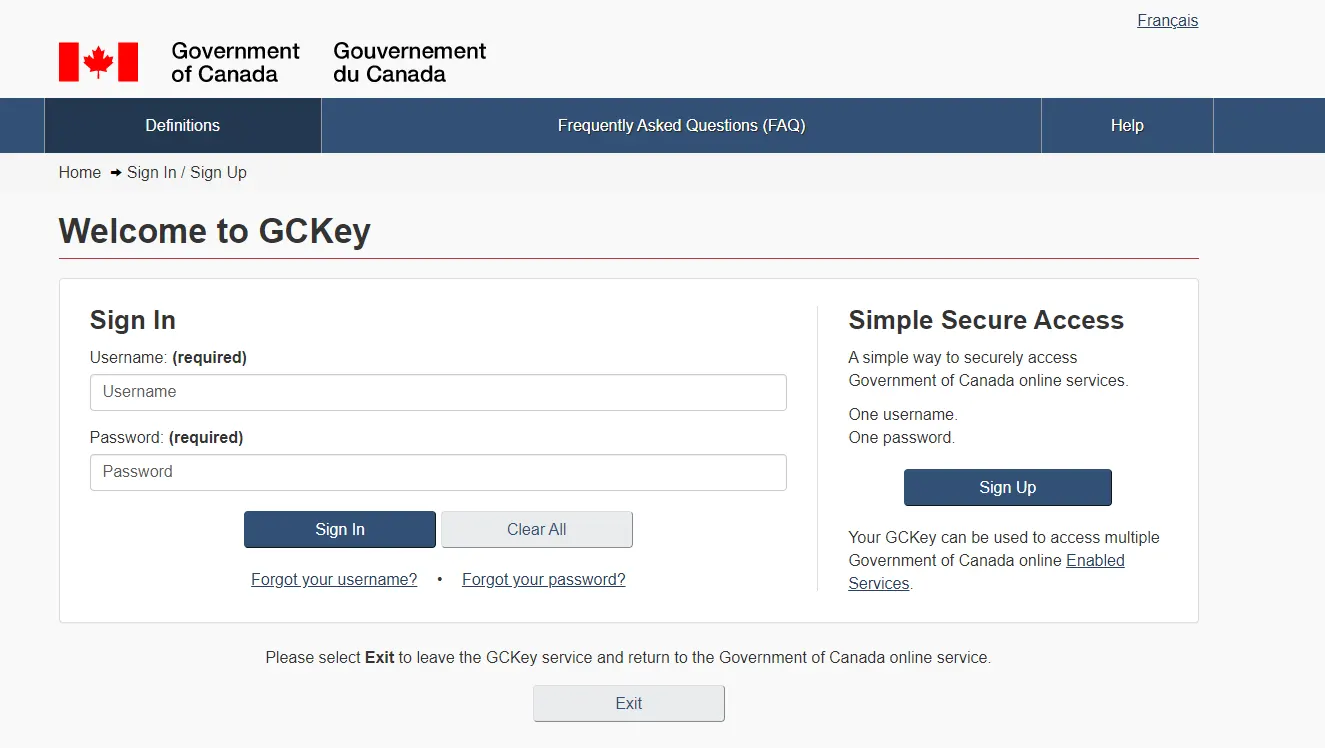The width and height of the screenshot is (1325, 748).
Task: Focus the Username input field
Action: point(438,392)
